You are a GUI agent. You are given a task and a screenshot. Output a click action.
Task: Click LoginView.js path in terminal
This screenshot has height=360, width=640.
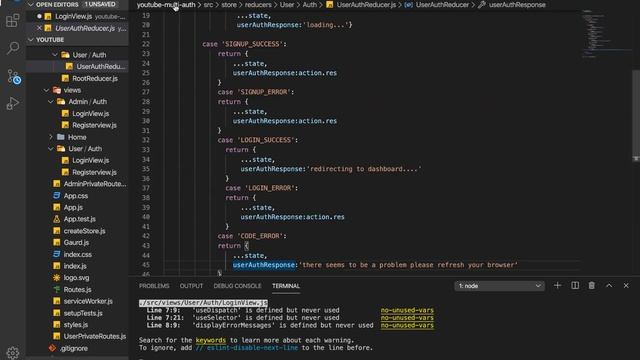(203, 303)
